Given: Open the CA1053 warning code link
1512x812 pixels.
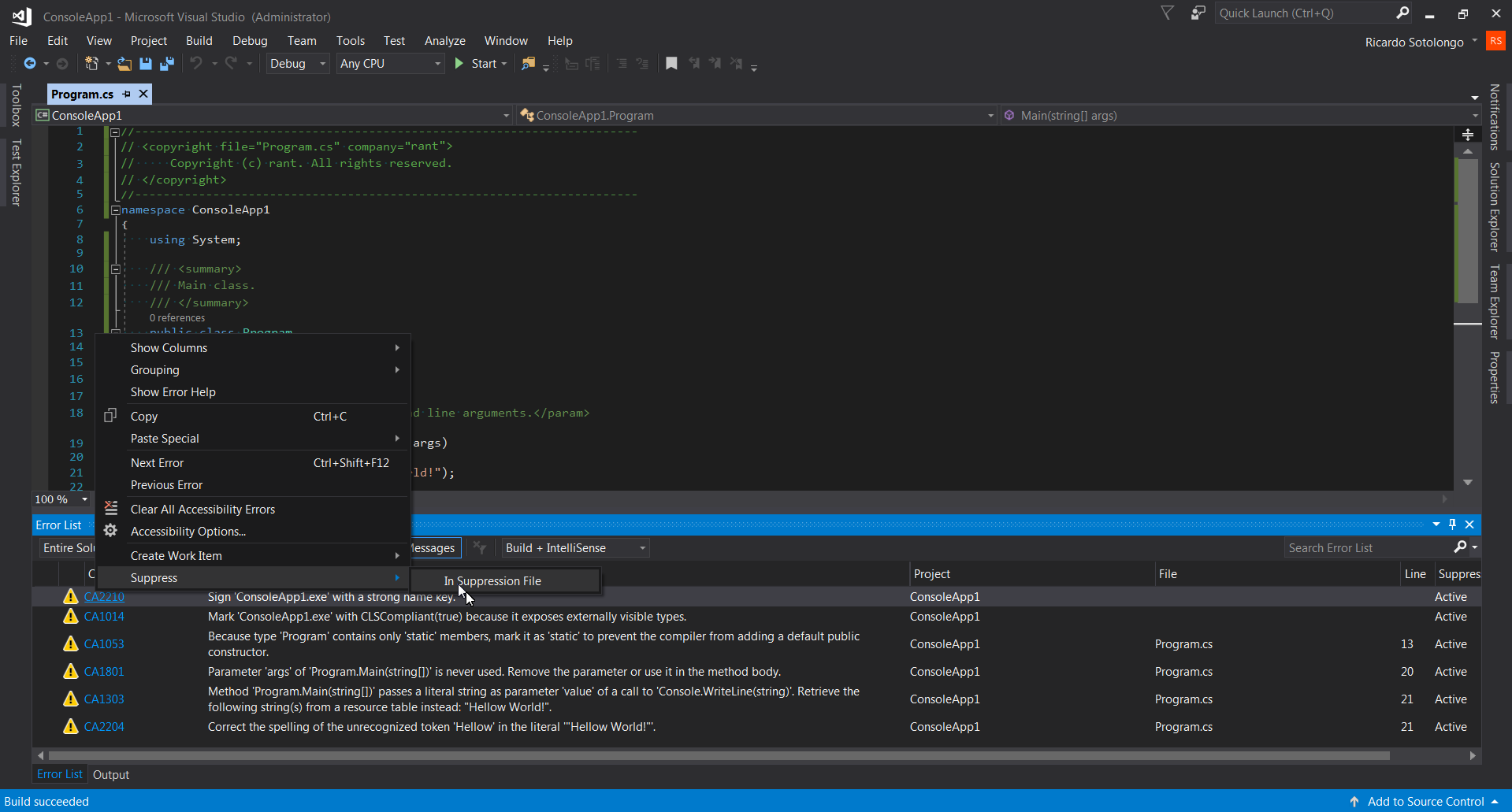Looking at the screenshot, I should 104,644.
